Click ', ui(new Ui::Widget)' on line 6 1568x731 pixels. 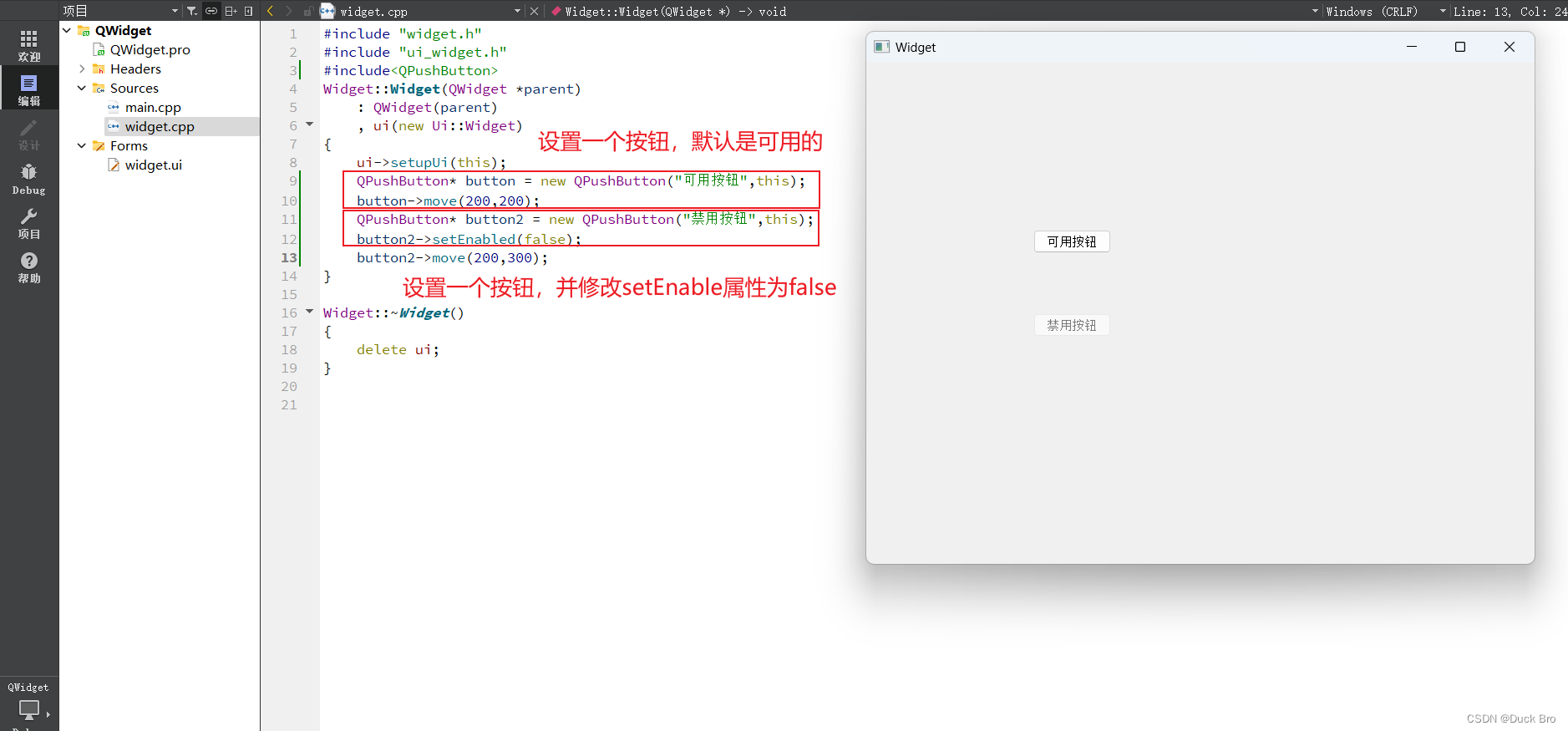439,125
